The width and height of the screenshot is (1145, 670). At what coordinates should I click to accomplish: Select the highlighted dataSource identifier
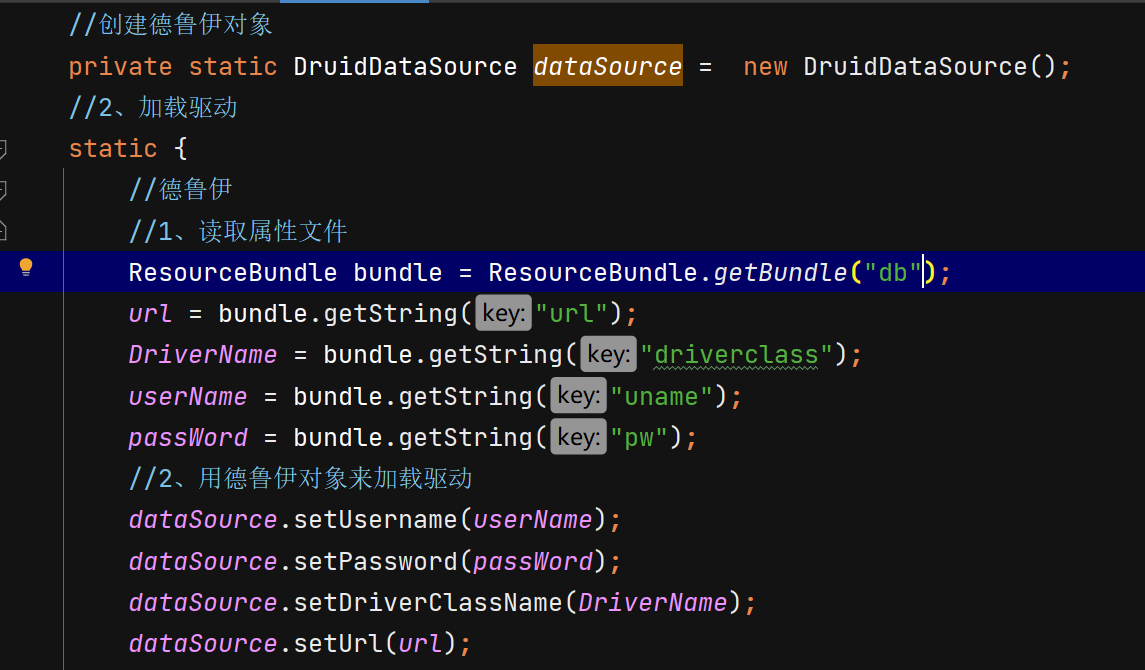607,65
